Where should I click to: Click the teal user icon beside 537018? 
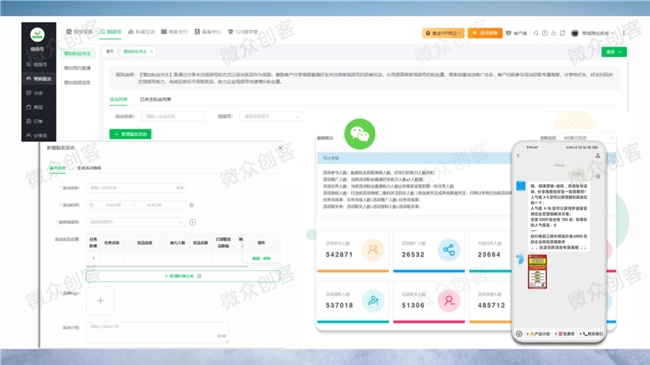click(x=373, y=300)
